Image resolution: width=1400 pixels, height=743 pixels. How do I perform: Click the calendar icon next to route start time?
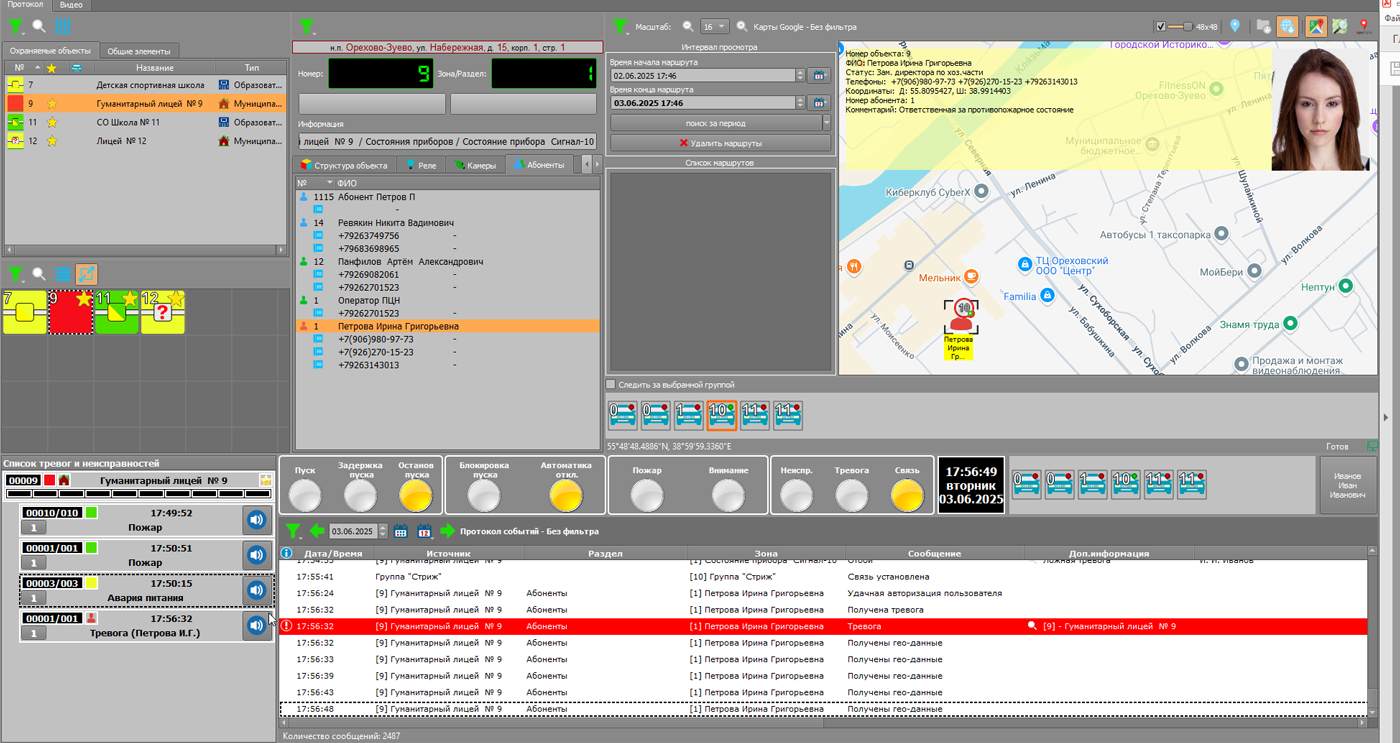(x=819, y=75)
